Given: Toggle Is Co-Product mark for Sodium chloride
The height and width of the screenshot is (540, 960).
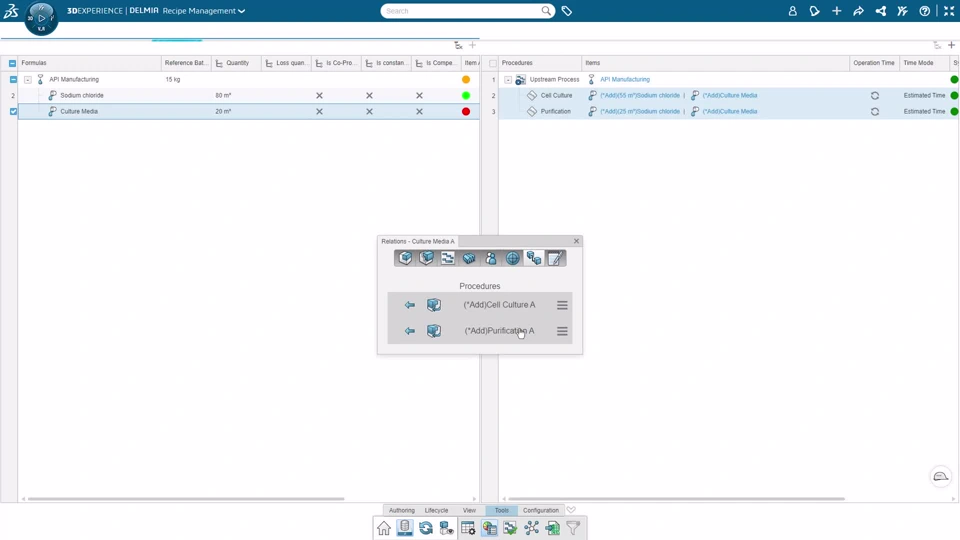Looking at the screenshot, I should (319, 96).
